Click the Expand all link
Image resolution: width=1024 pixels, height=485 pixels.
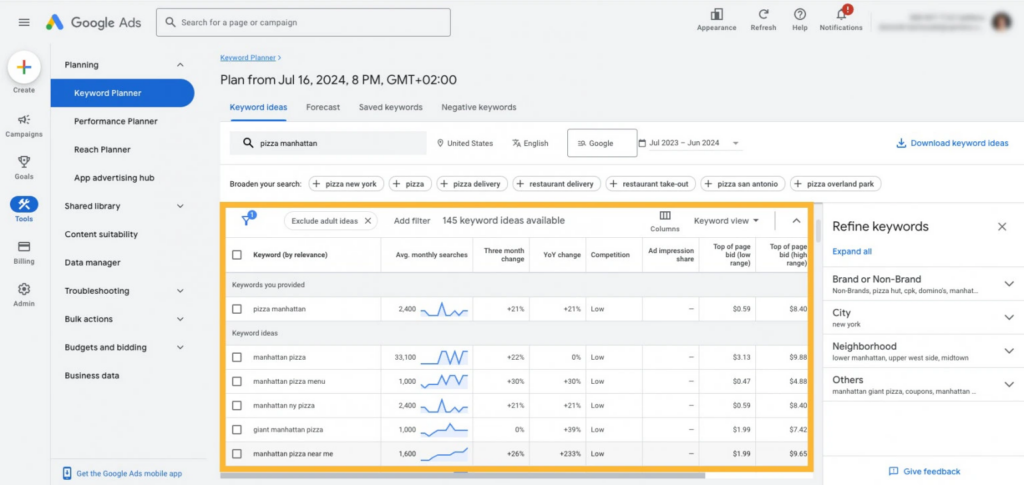852,252
